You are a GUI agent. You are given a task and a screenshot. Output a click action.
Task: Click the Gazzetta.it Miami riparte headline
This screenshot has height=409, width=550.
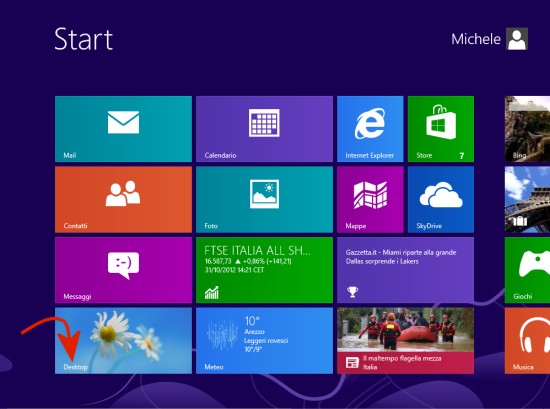click(x=401, y=253)
